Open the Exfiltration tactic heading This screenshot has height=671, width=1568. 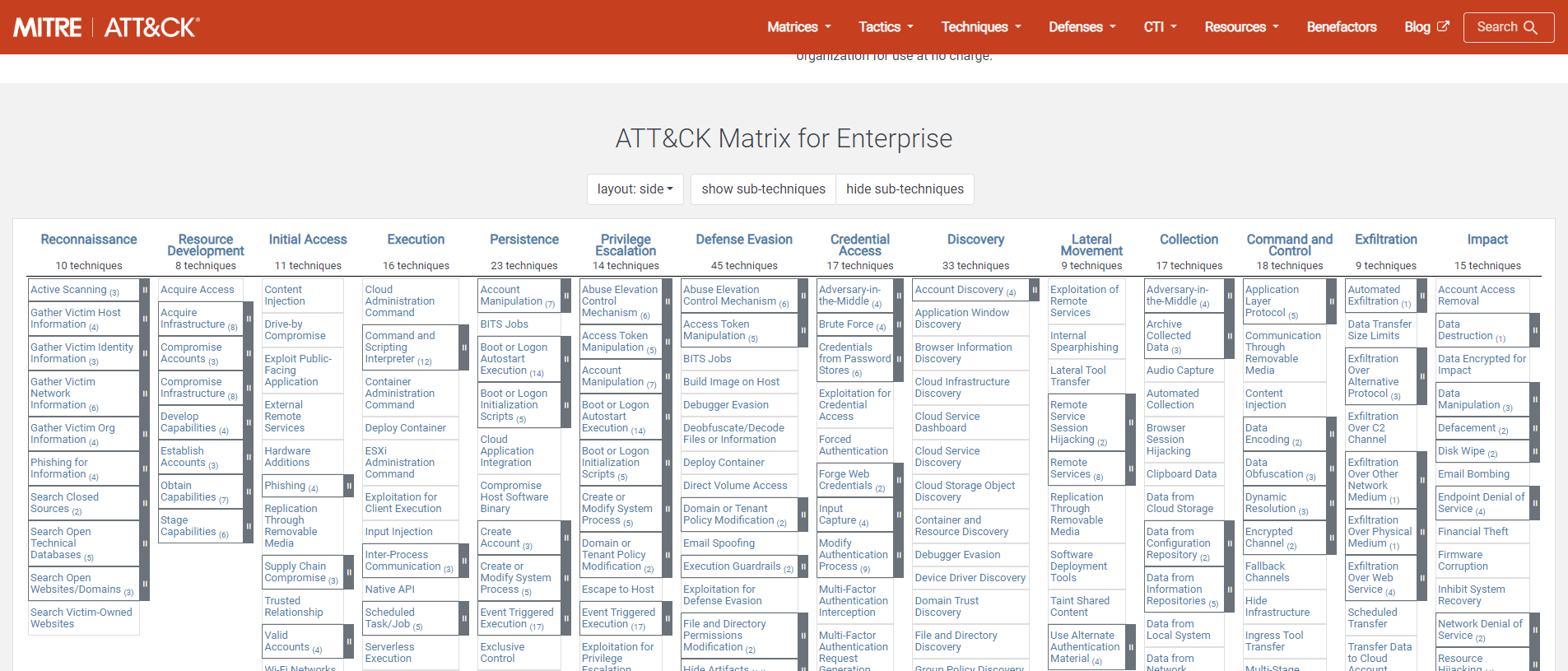[1386, 240]
